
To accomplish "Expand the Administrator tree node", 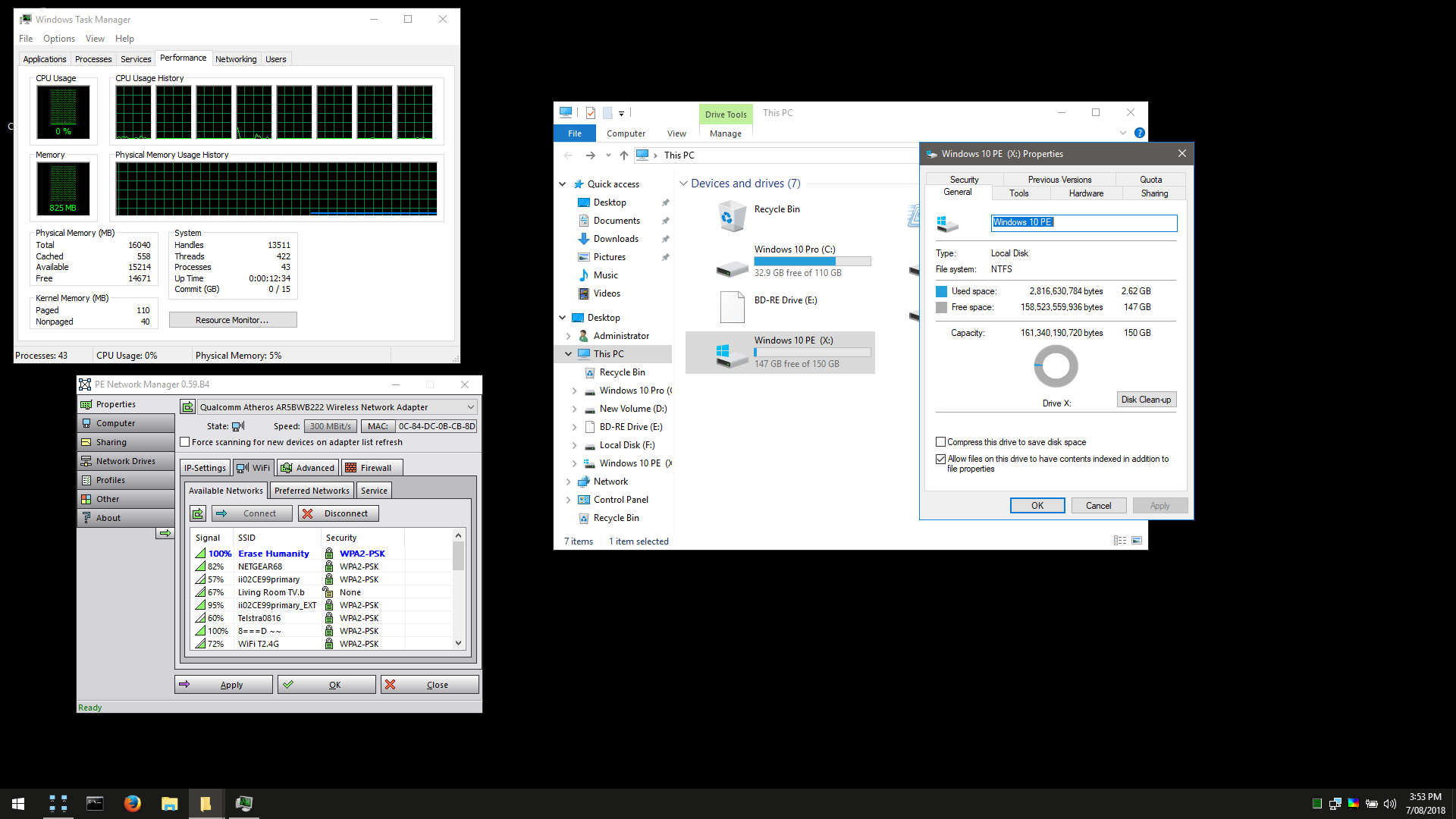I will (x=568, y=336).
